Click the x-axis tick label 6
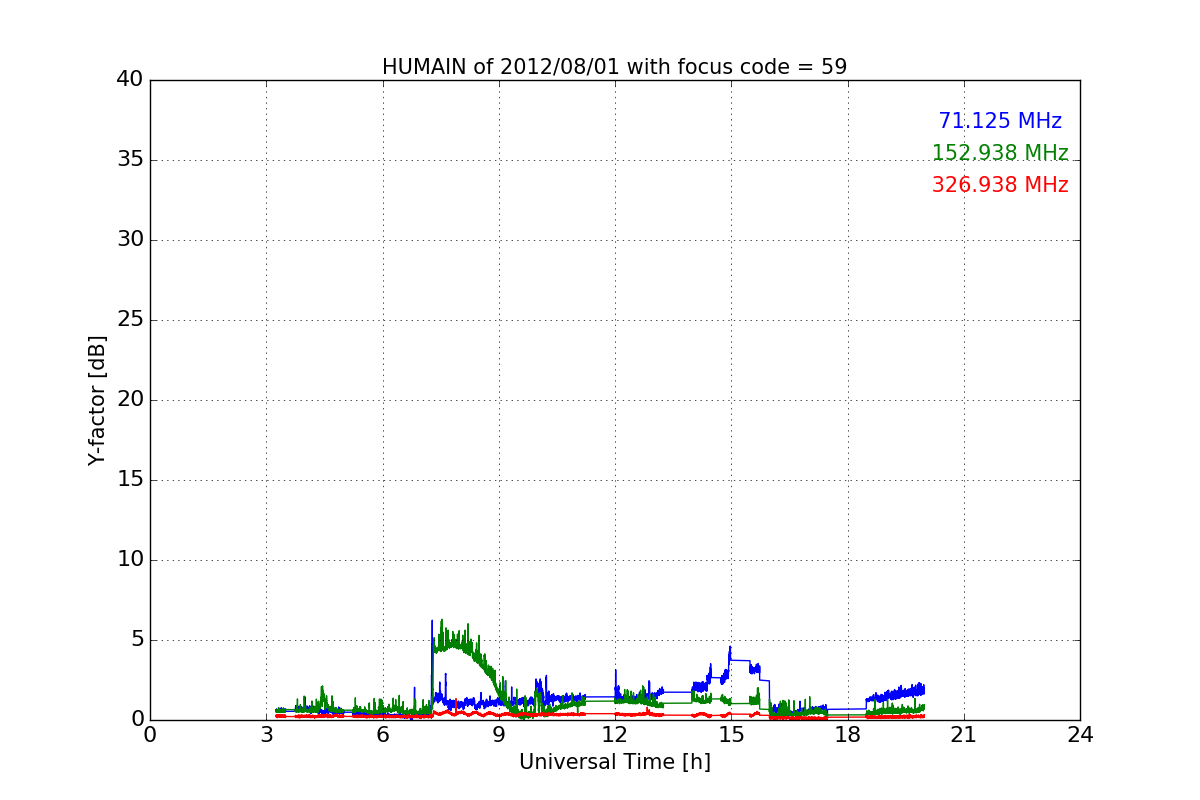 (x=382, y=735)
